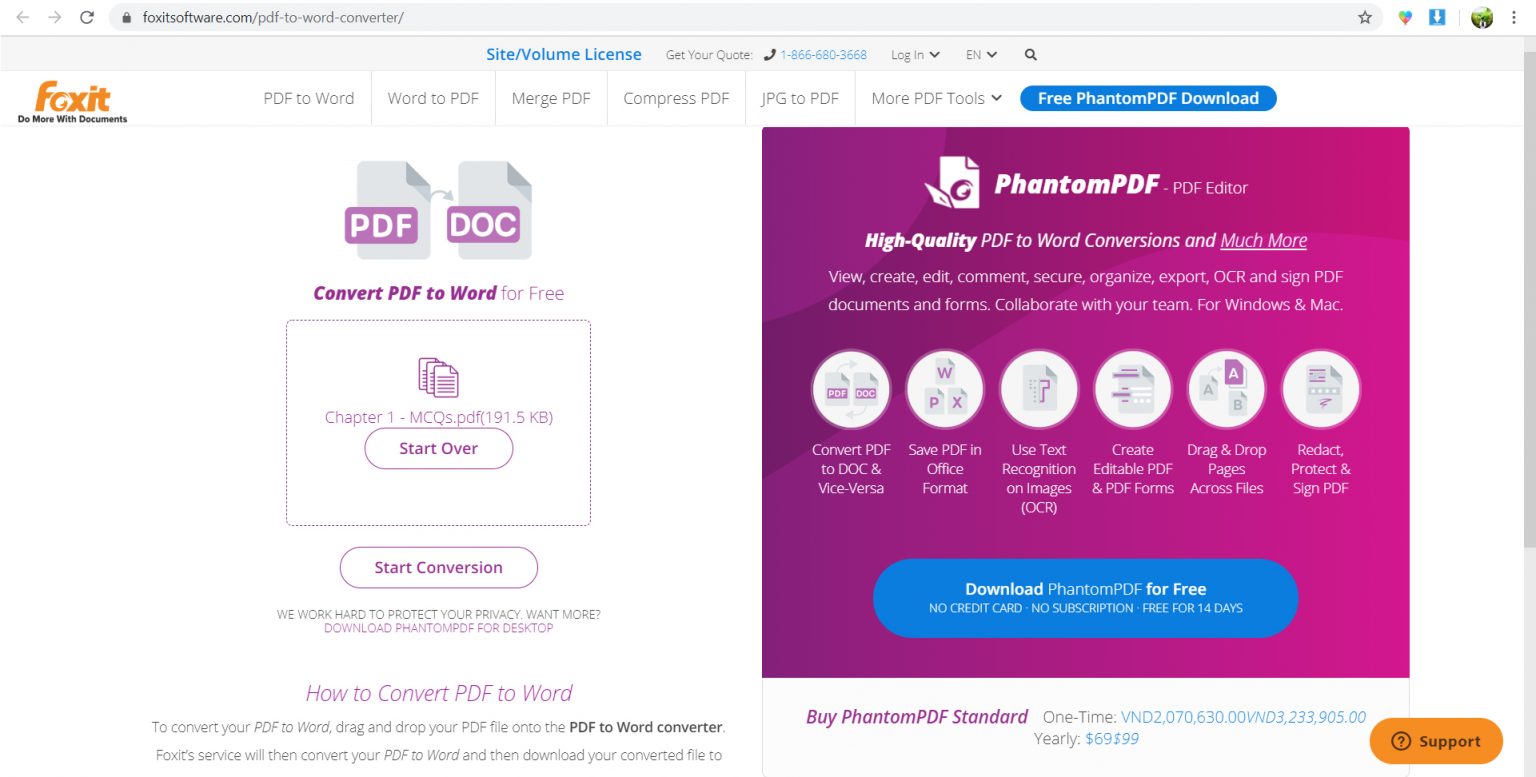1536x777 pixels.
Task: Click the Foxit logo
Action: [72, 102]
